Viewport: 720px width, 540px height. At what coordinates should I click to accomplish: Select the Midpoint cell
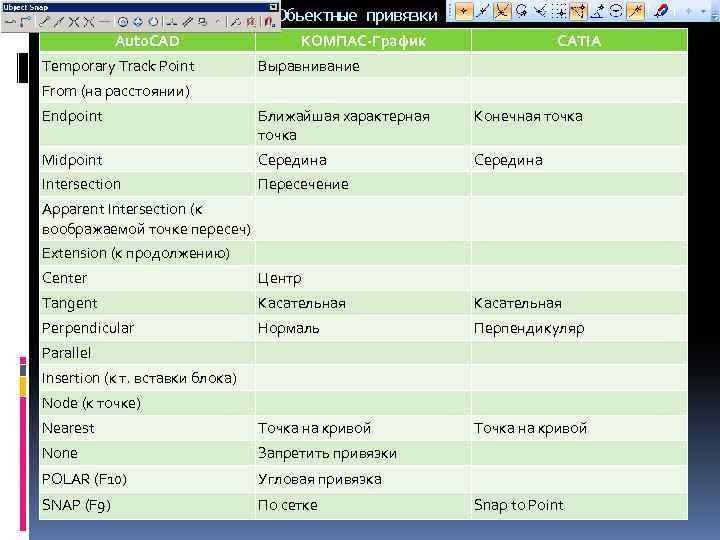click(x=147, y=160)
